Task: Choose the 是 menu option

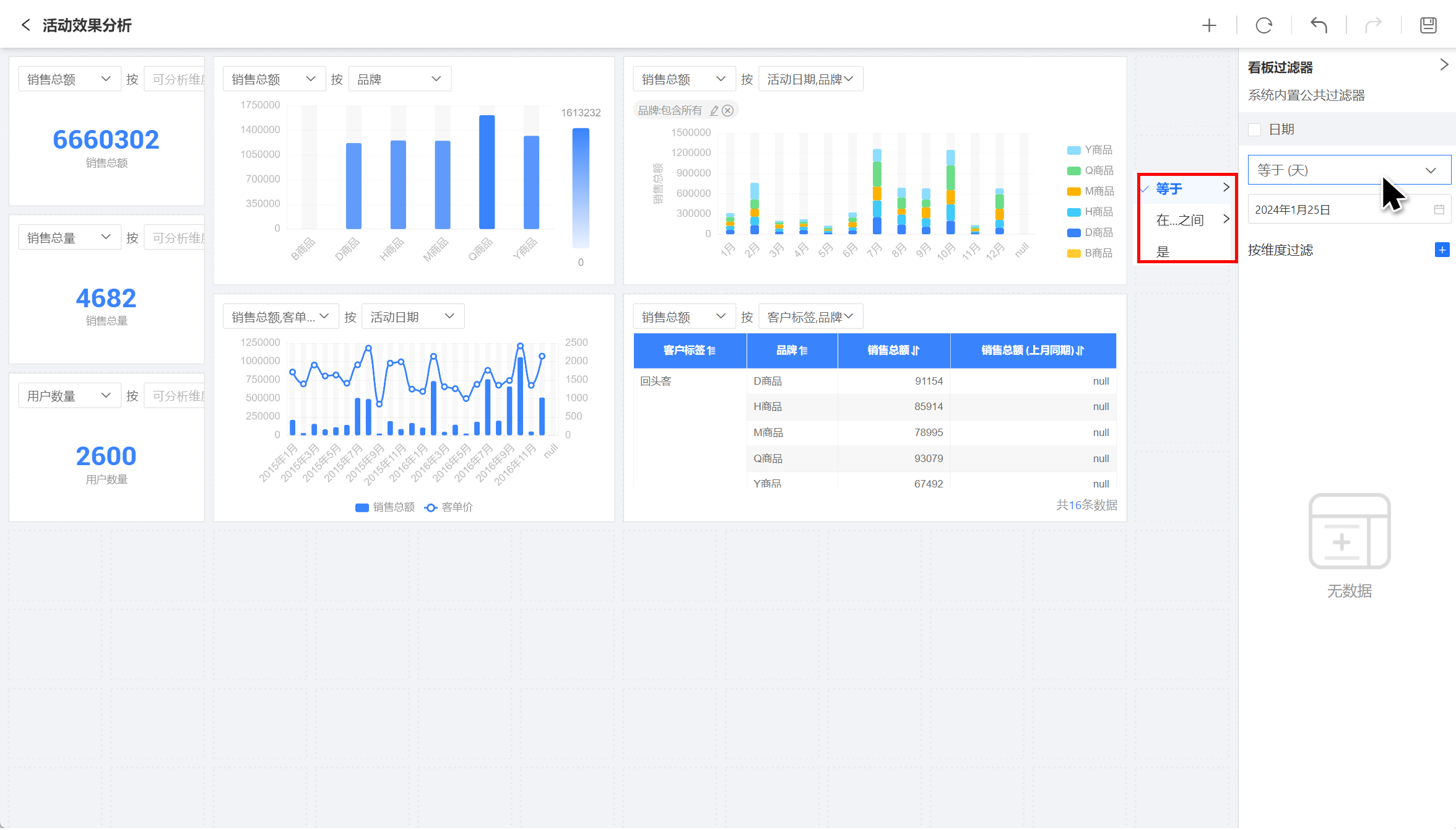Action: 1164,251
